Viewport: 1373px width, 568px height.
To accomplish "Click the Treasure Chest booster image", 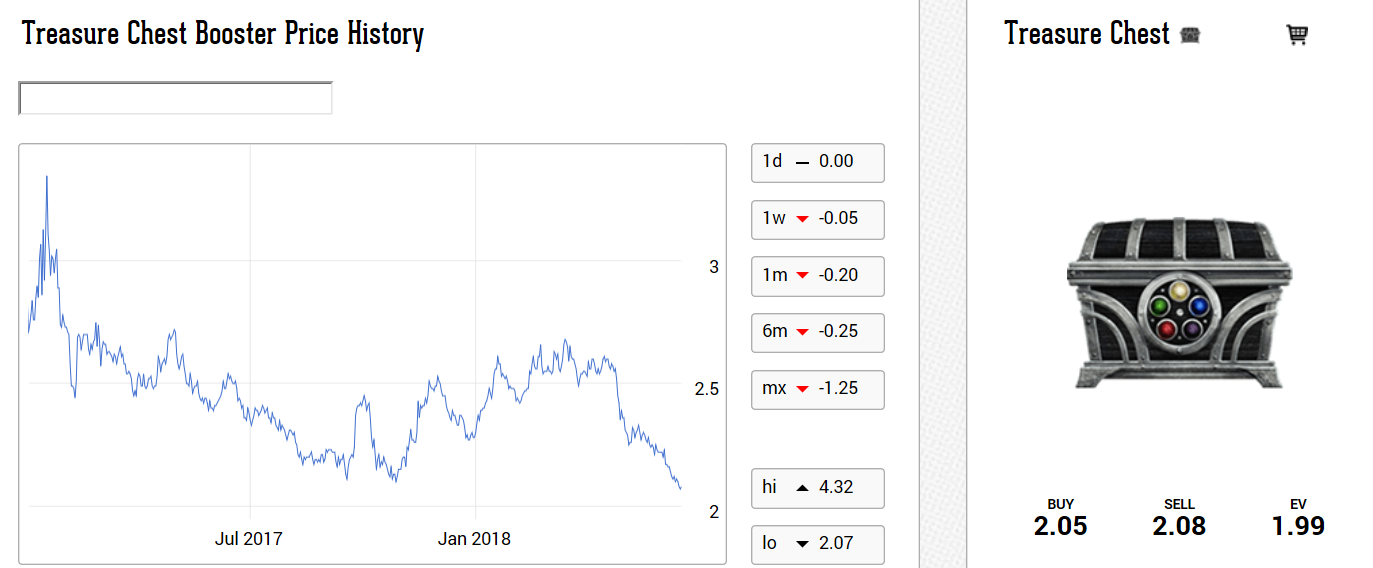I will point(1179,303).
